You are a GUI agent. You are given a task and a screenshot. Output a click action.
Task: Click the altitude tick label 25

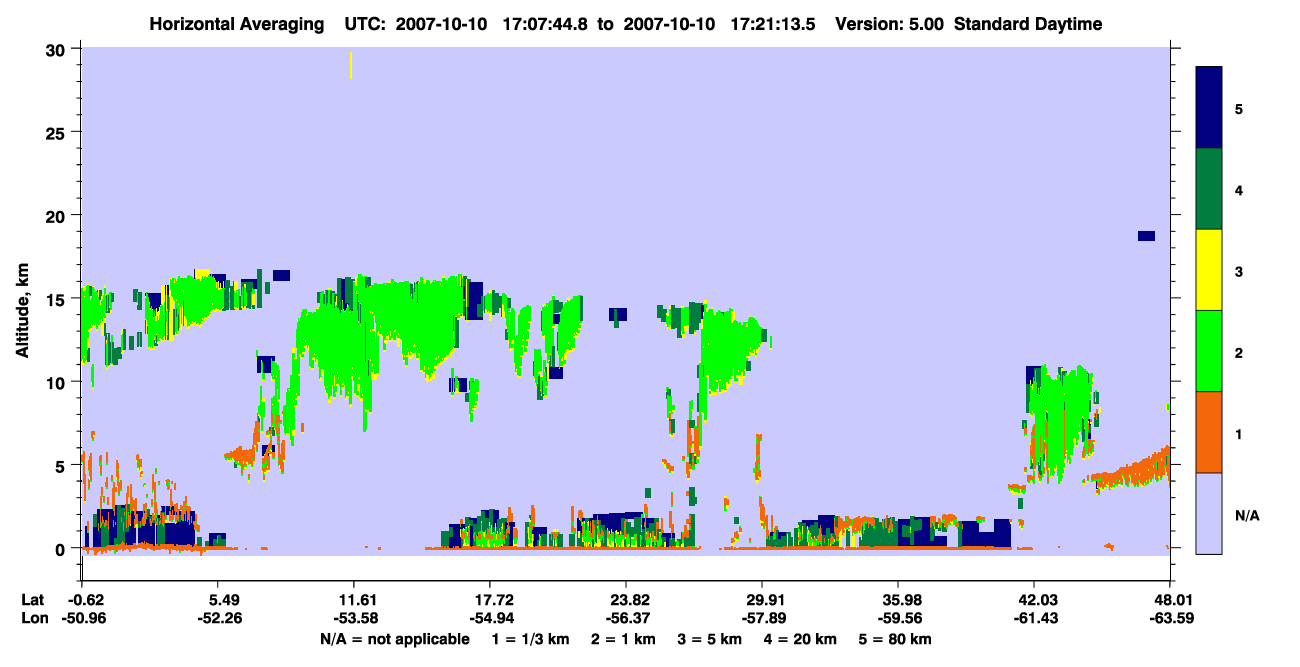point(58,132)
